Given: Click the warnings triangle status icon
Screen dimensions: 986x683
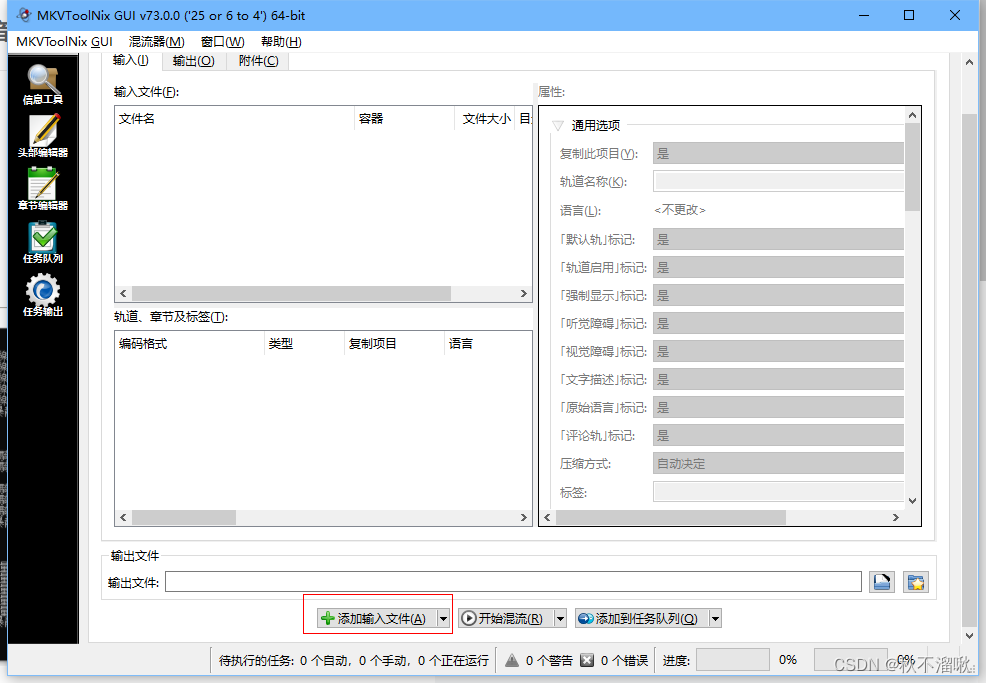Looking at the screenshot, I should pyautogui.click(x=512, y=660).
